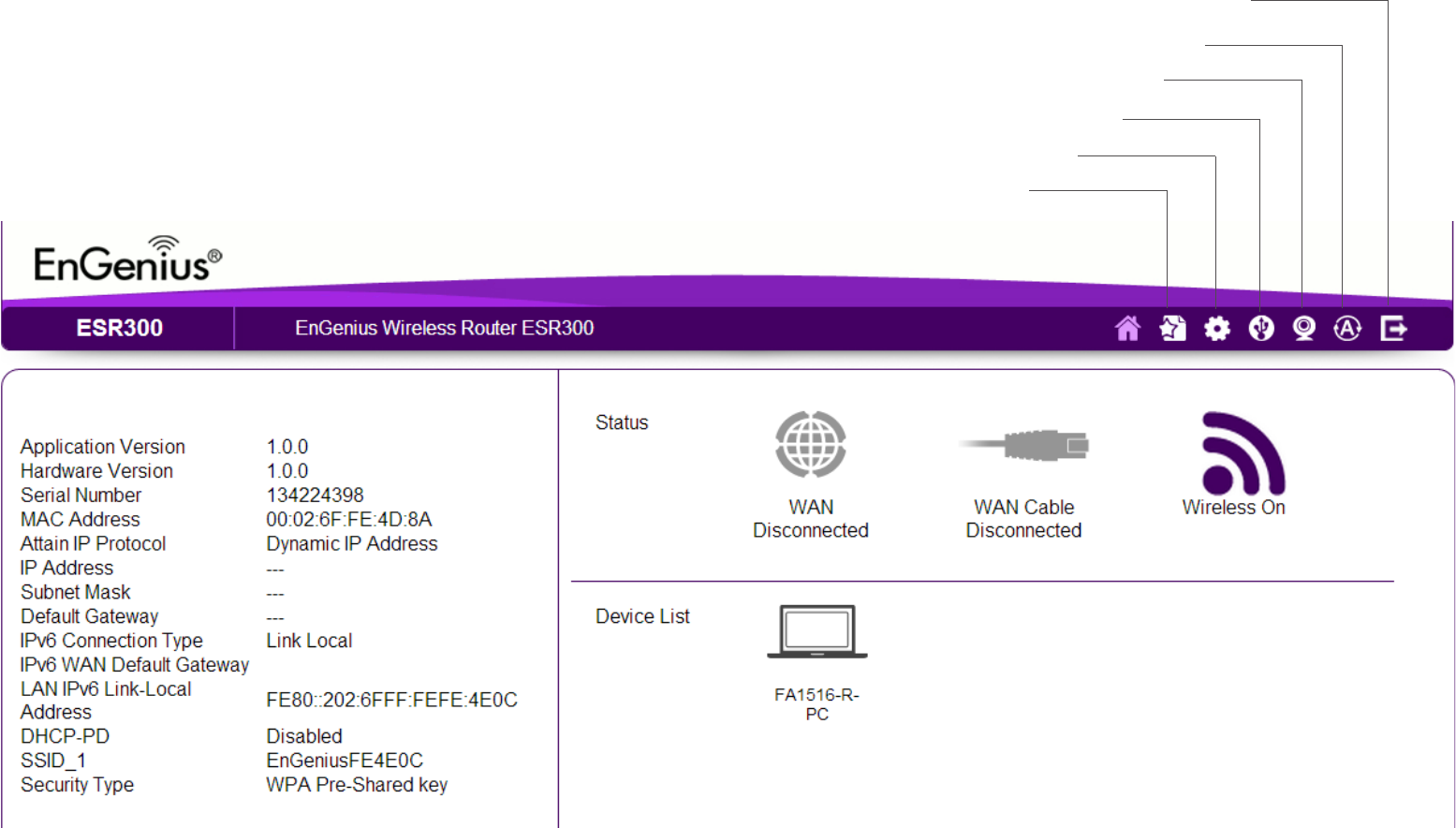Click the WAN cable plug icon
The image size is (1456, 828).
1023,445
